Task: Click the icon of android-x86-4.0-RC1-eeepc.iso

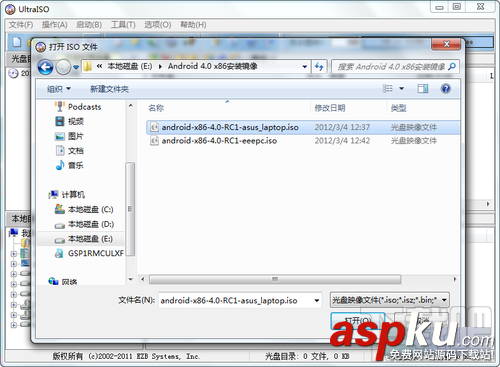Action: pyautogui.click(x=154, y=141)
